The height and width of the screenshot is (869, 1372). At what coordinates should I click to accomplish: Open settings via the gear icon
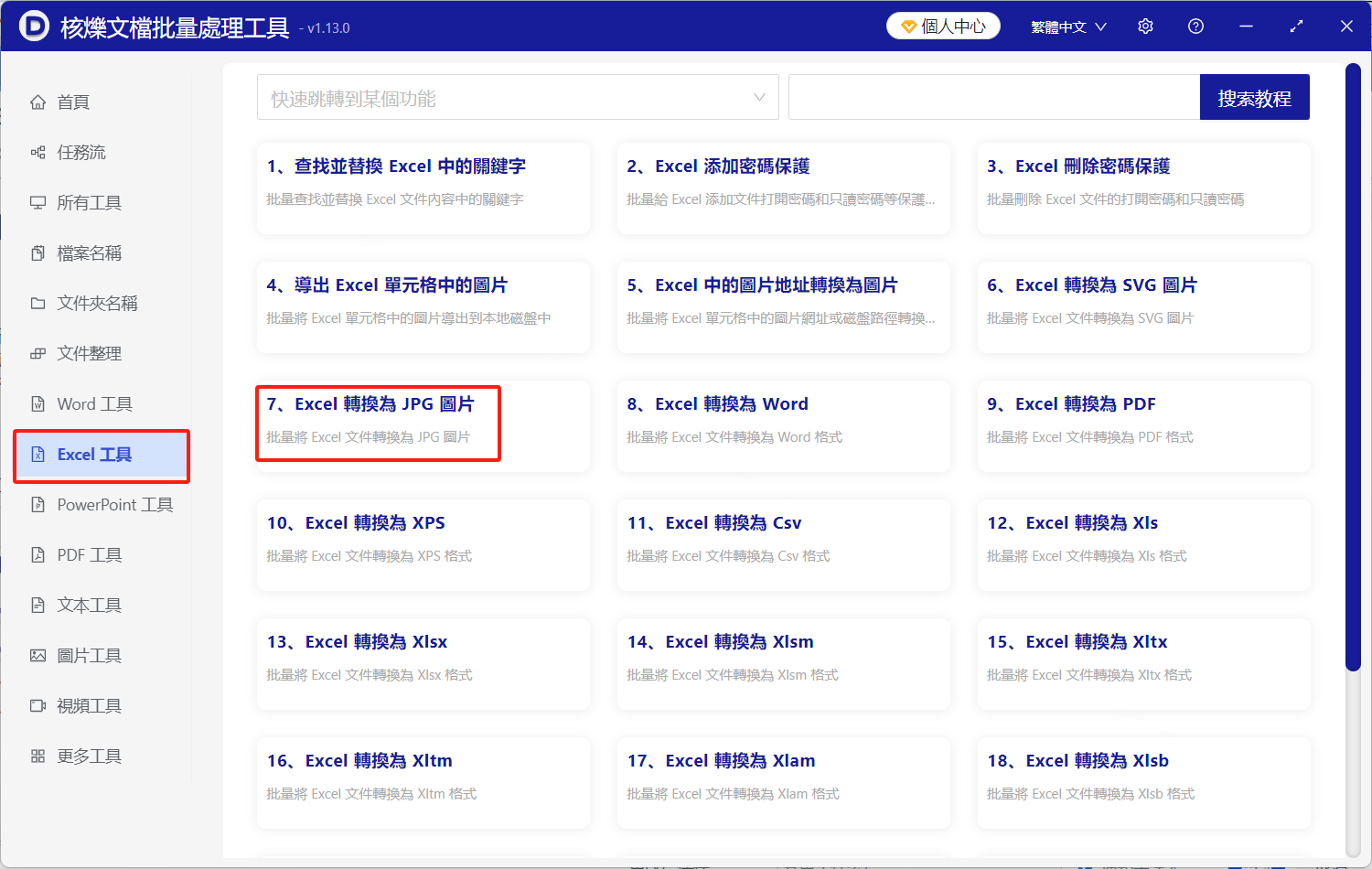tap(1145, 27)
